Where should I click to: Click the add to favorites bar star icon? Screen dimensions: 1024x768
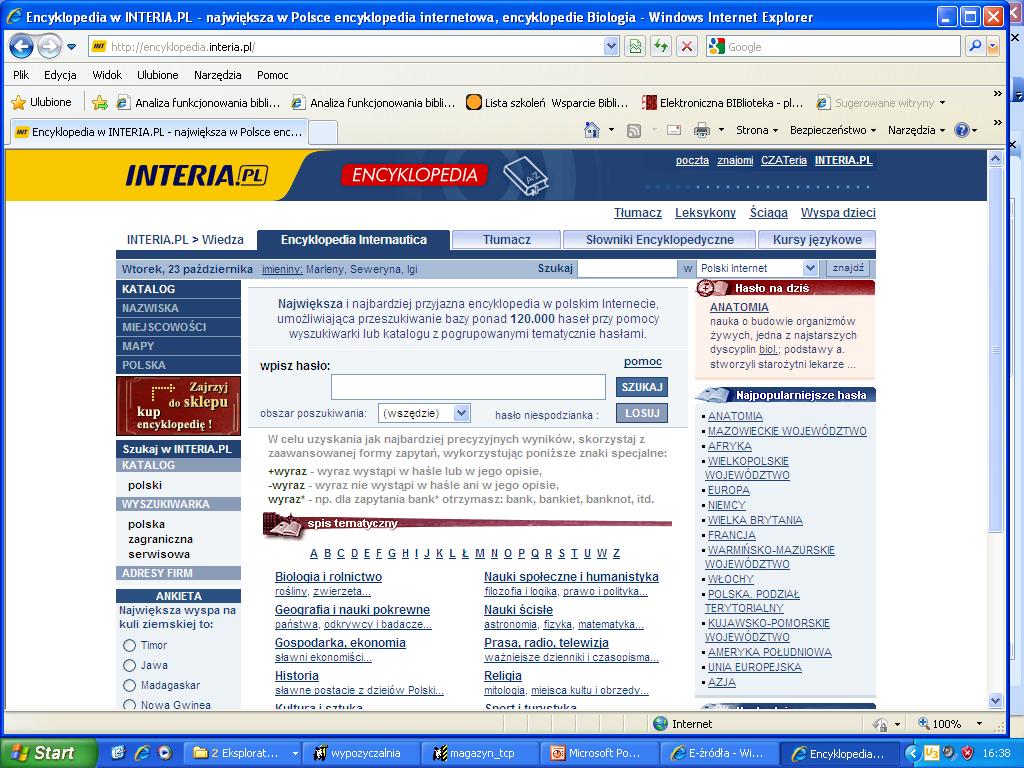[100, 103]
